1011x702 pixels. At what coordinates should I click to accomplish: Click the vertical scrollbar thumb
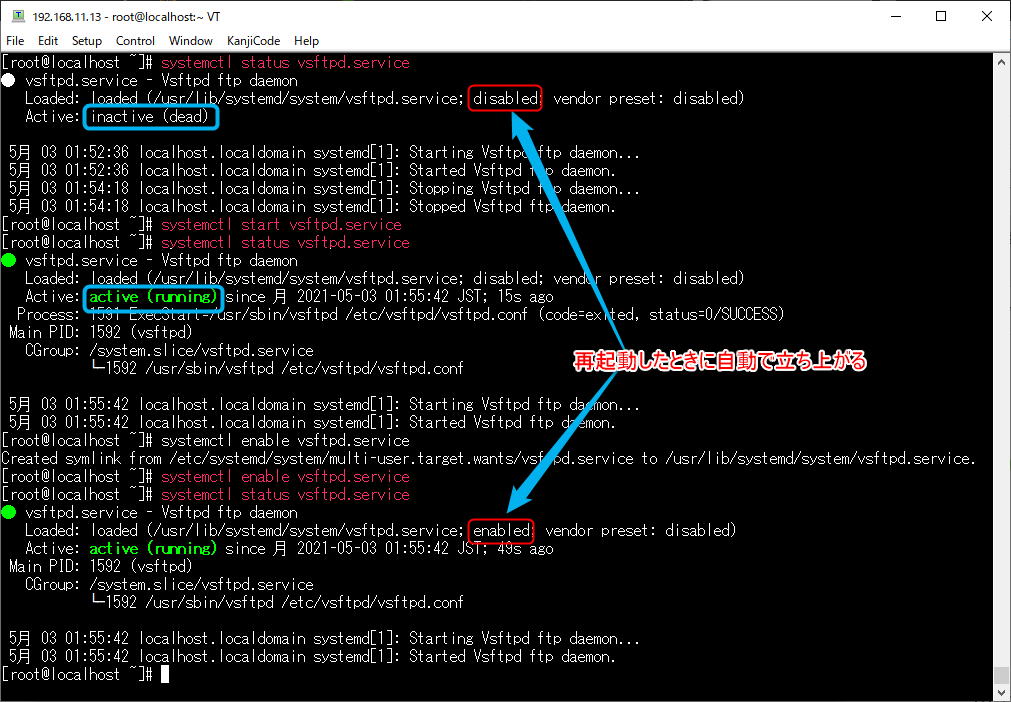click(1001, 675)
